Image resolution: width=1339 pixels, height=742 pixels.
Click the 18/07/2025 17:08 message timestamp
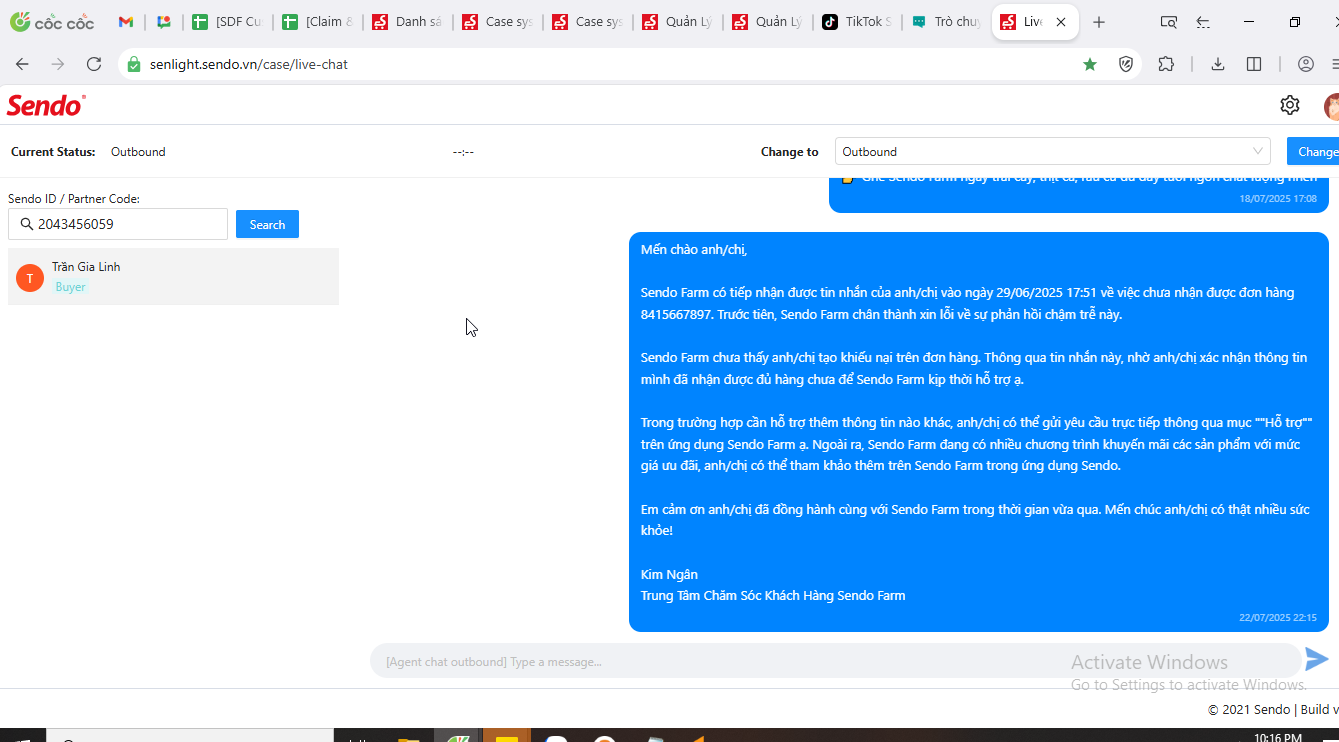point(1278,199)
